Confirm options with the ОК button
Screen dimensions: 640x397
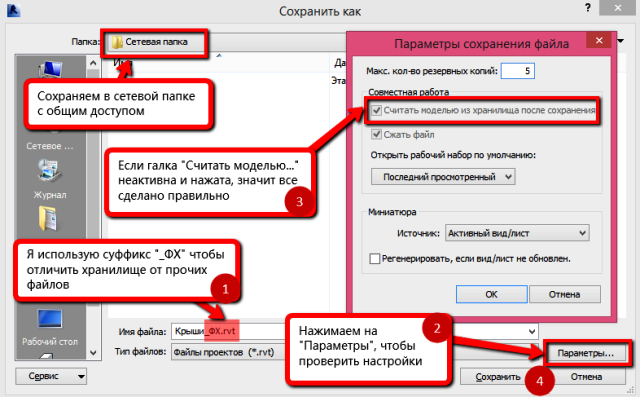[491, 294]
